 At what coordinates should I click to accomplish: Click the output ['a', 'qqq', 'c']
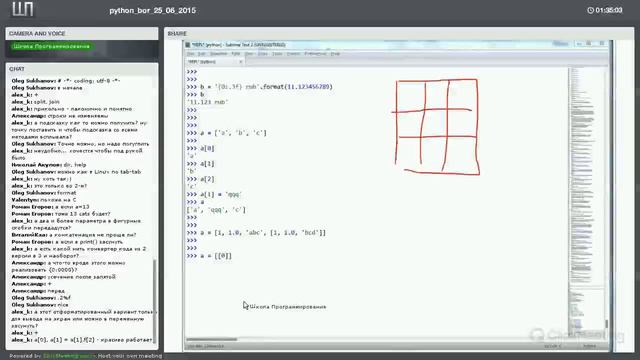point(216,210)
